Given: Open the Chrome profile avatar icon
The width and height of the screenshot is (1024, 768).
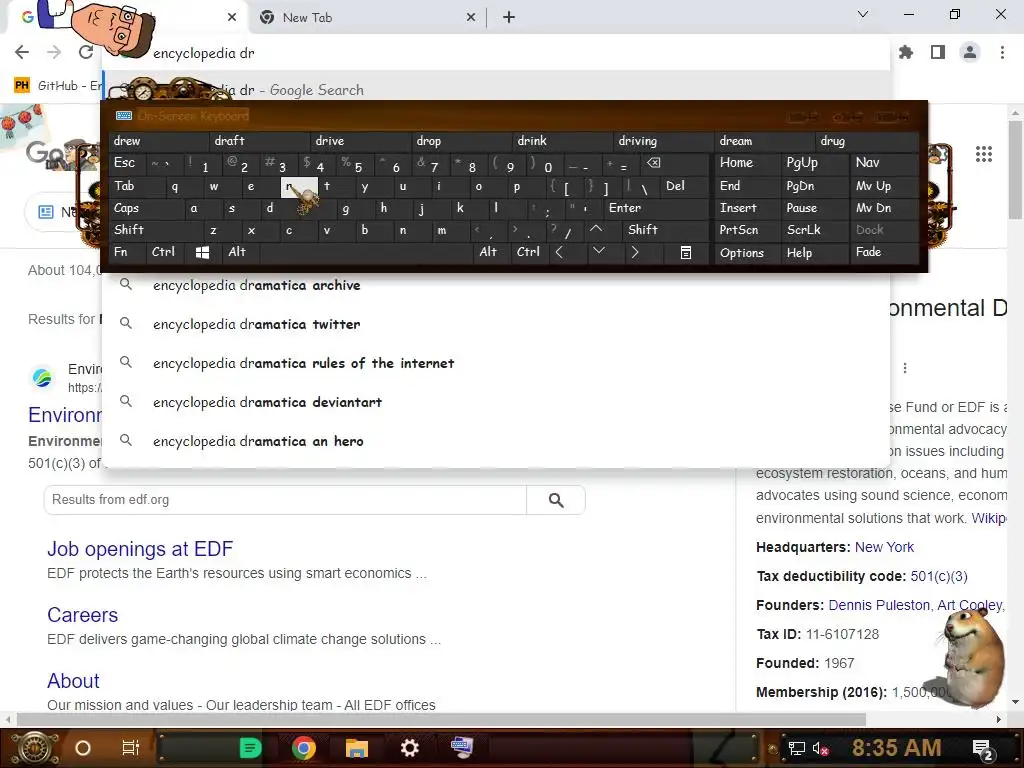Looking at the screenshot, I should coord(970,52).
